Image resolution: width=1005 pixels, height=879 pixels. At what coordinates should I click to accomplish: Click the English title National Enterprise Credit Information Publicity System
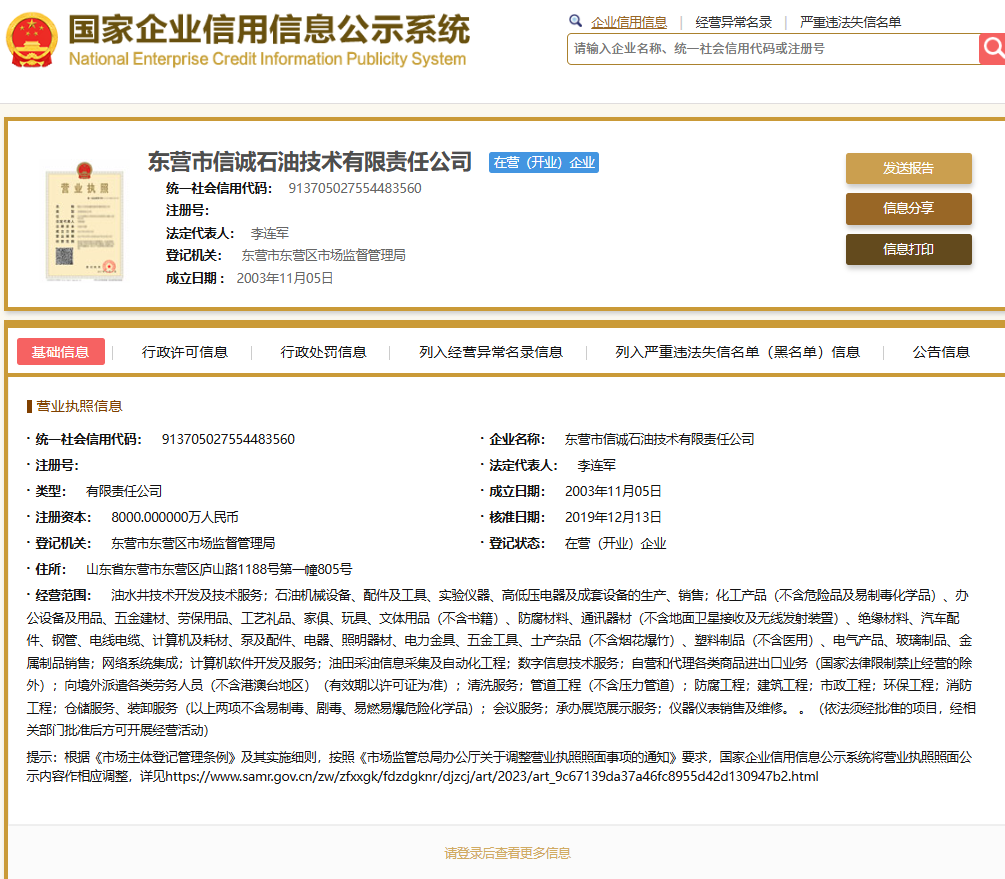coord(267,59)
